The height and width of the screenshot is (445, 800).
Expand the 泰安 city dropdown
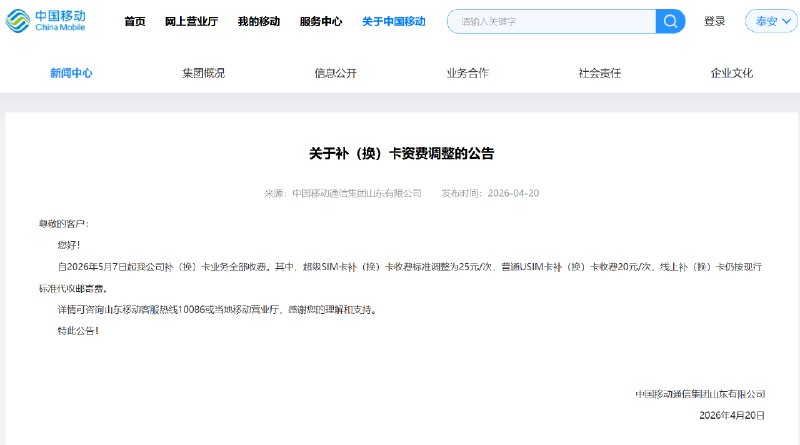(x=771, y=21)
